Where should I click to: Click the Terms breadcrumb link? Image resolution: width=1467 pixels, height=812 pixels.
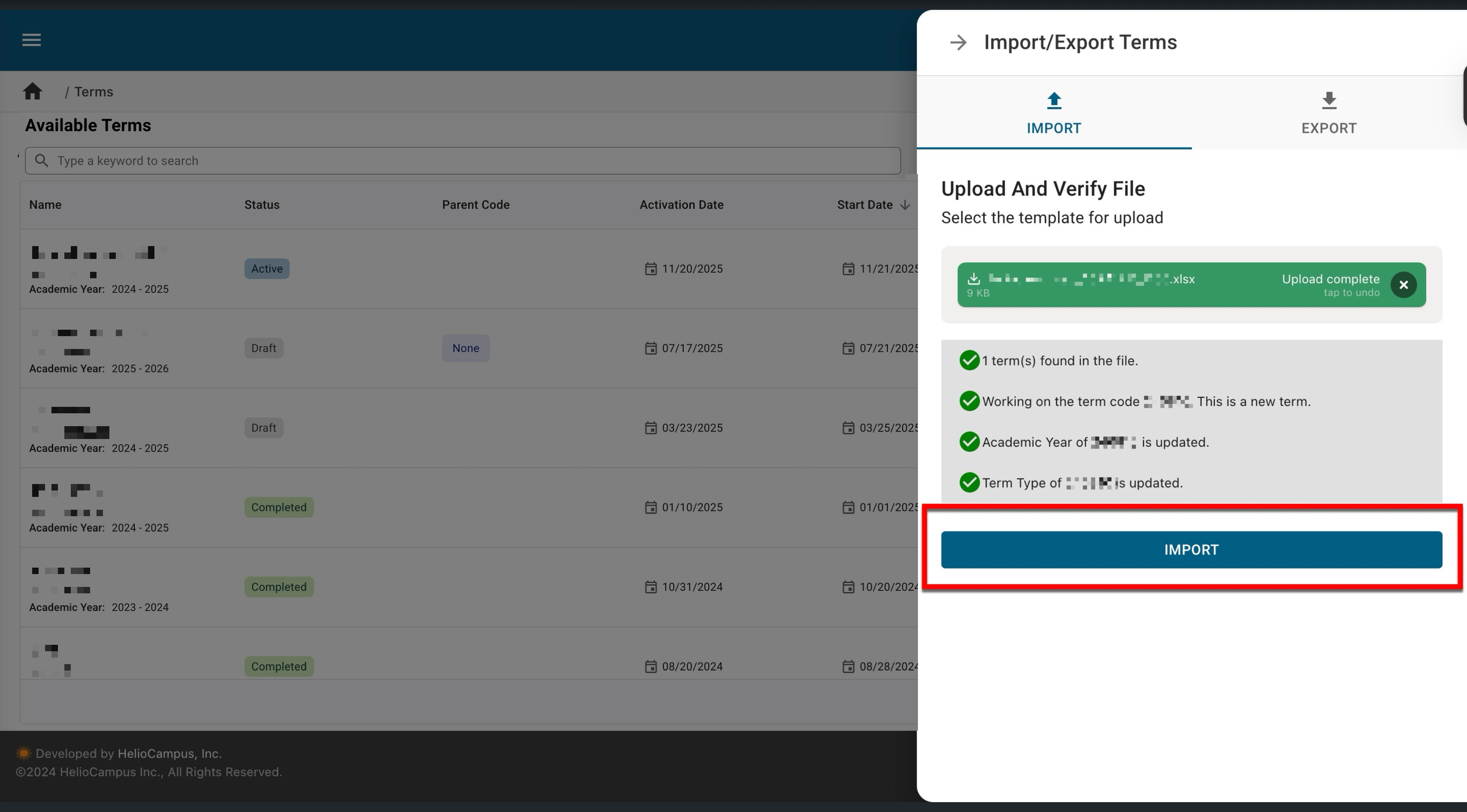coord(94,92)
